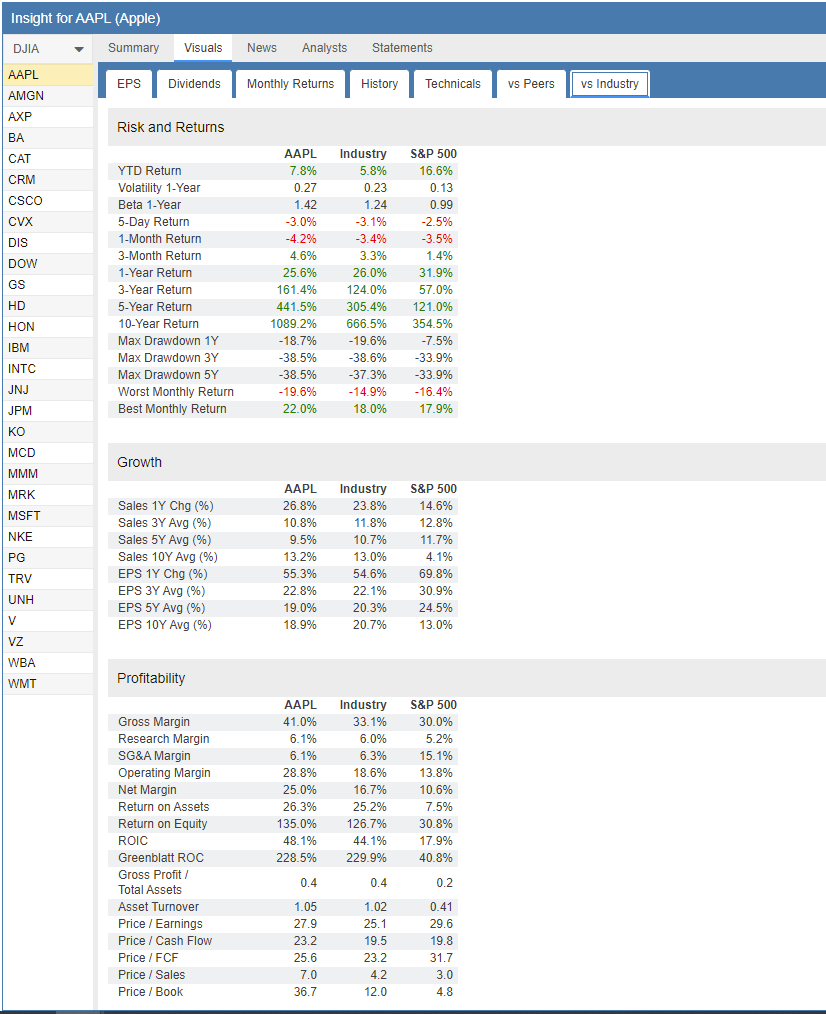826x1014 pixels.
Task: Select CAT in the ticker list
Action: (48, 159)
